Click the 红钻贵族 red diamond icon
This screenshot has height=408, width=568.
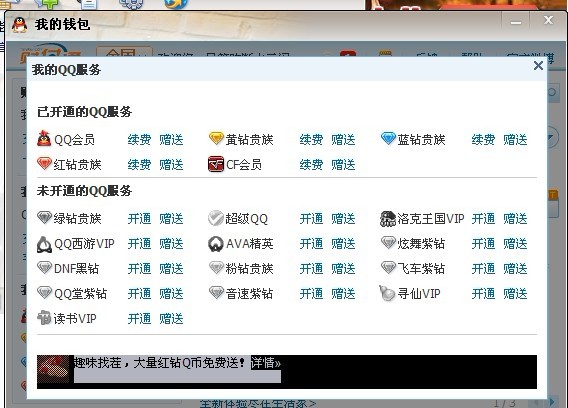(x=44, y=164)
